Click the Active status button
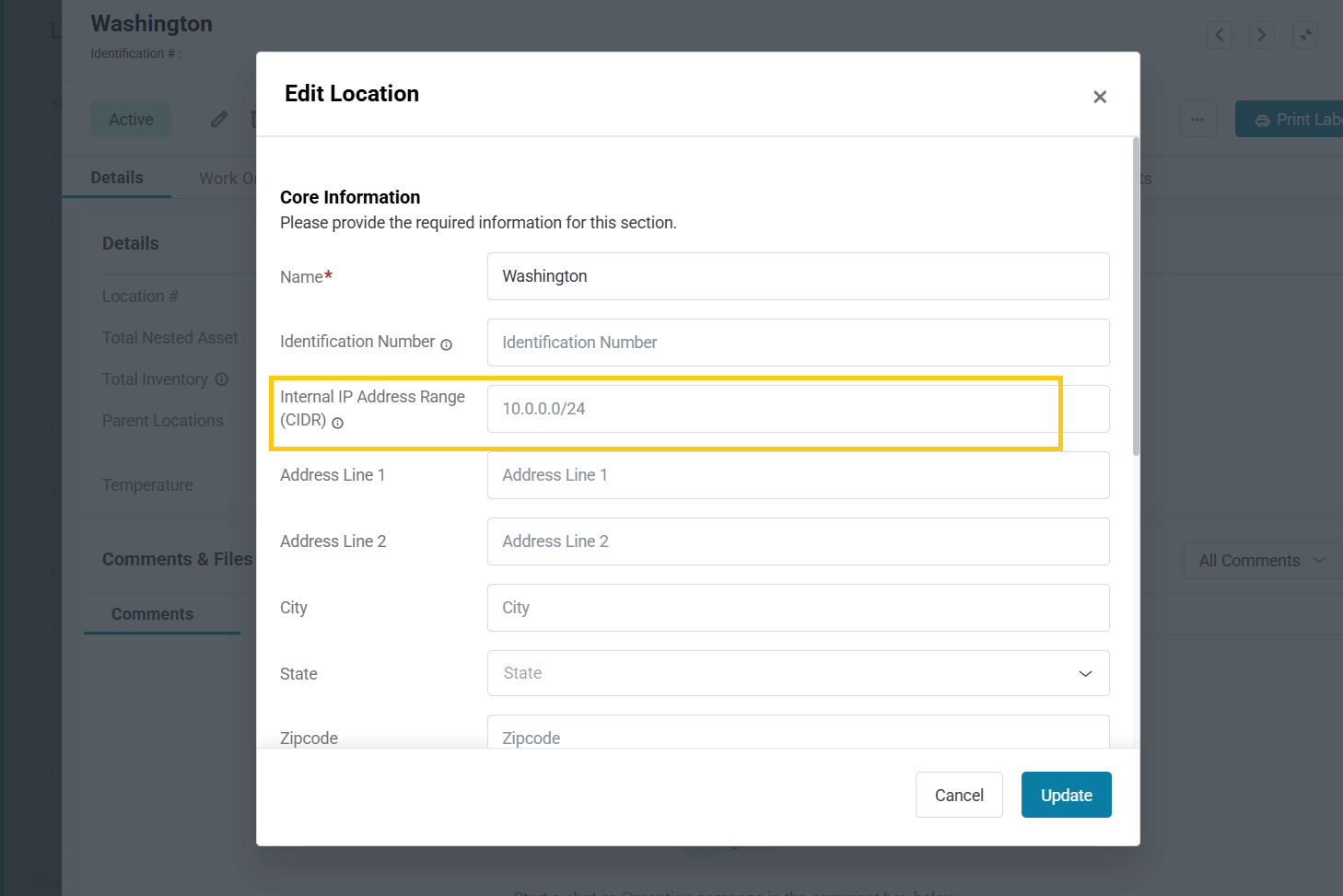The height and width of the screenshot is (896, 1343). tap(131, 120)
